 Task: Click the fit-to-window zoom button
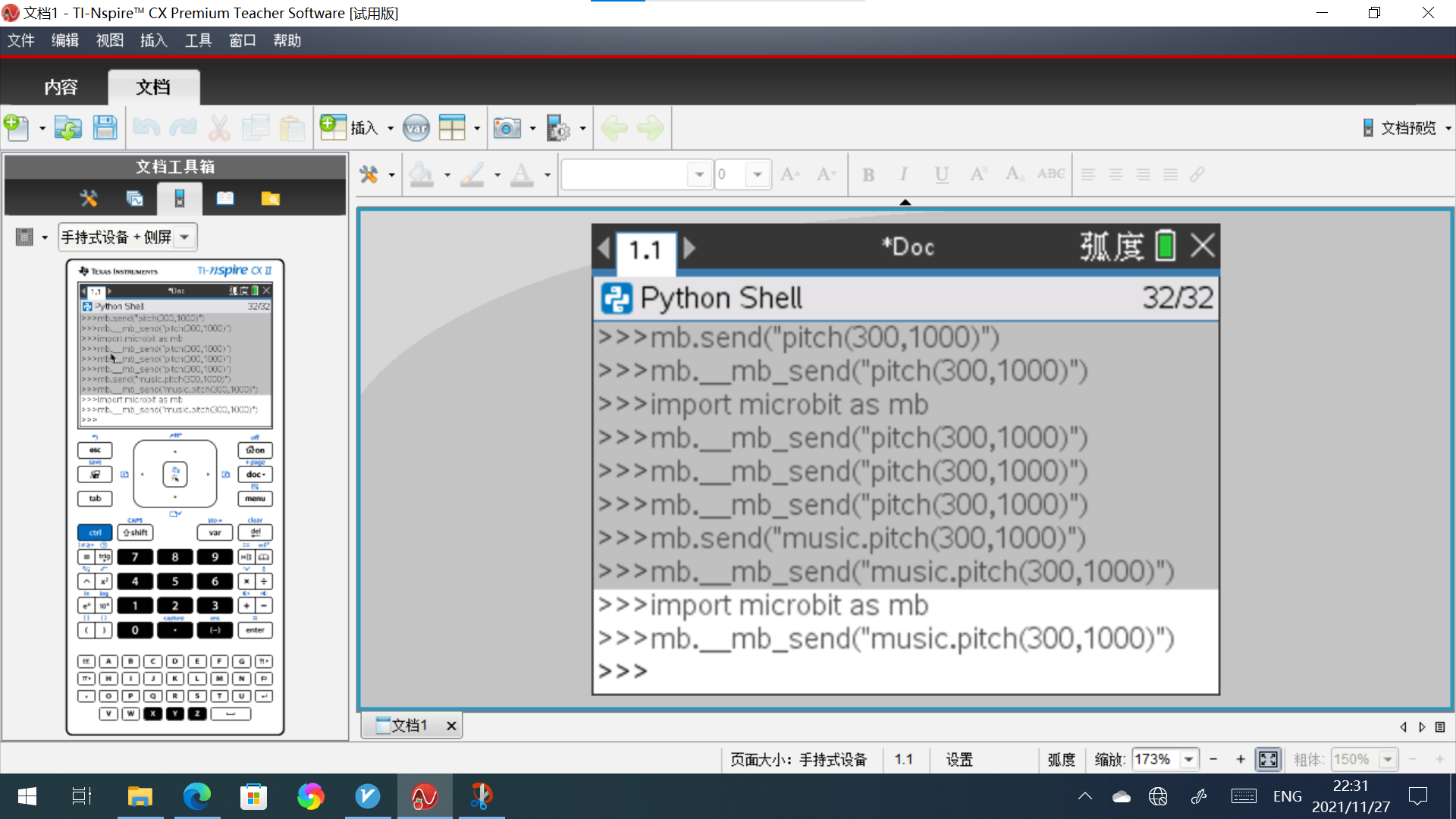1268,759
